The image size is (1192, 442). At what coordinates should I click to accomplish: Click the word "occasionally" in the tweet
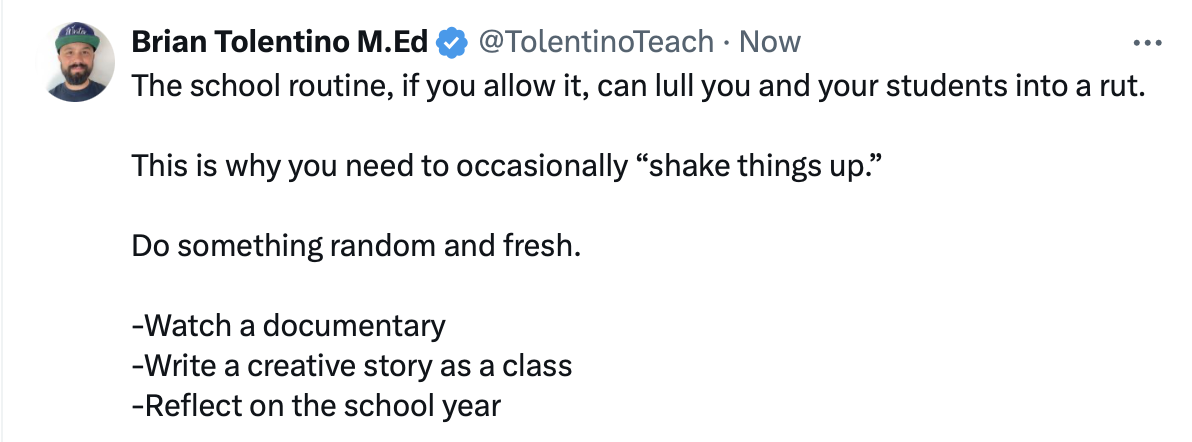pyautogui.click(x=540, y=166)
